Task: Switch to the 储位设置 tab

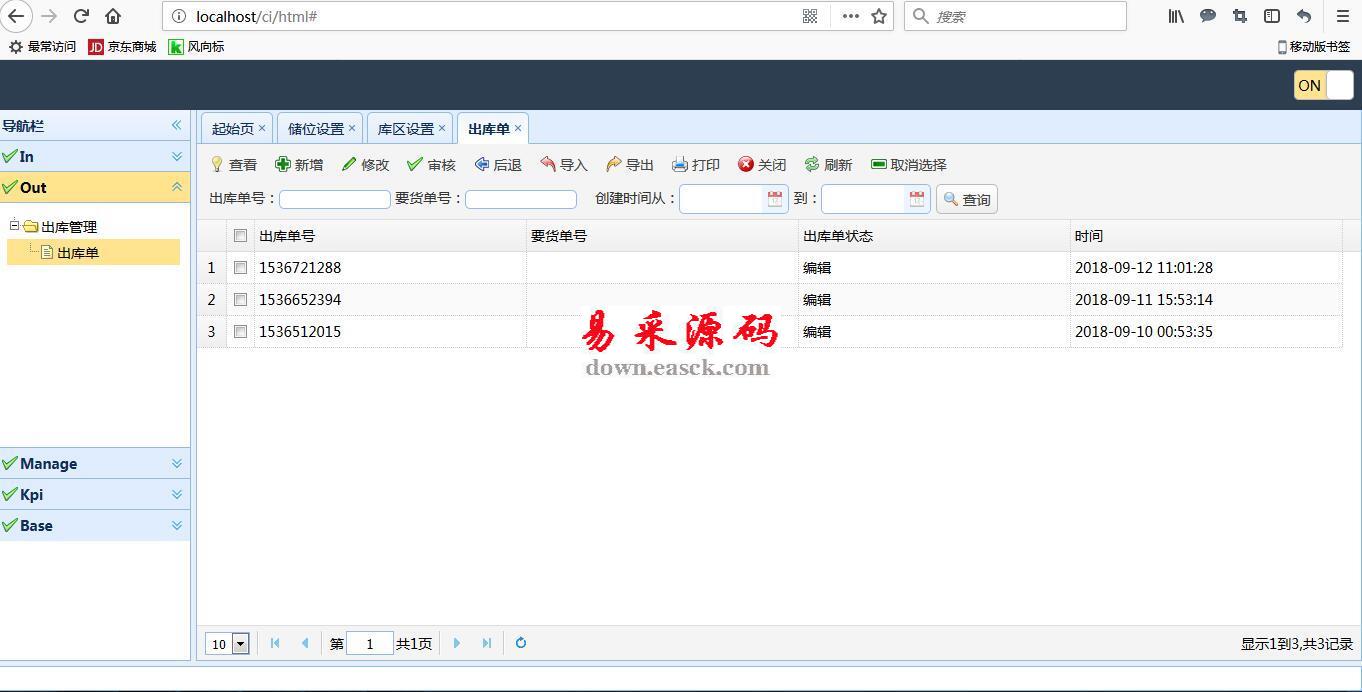Action: click(315, 129)
